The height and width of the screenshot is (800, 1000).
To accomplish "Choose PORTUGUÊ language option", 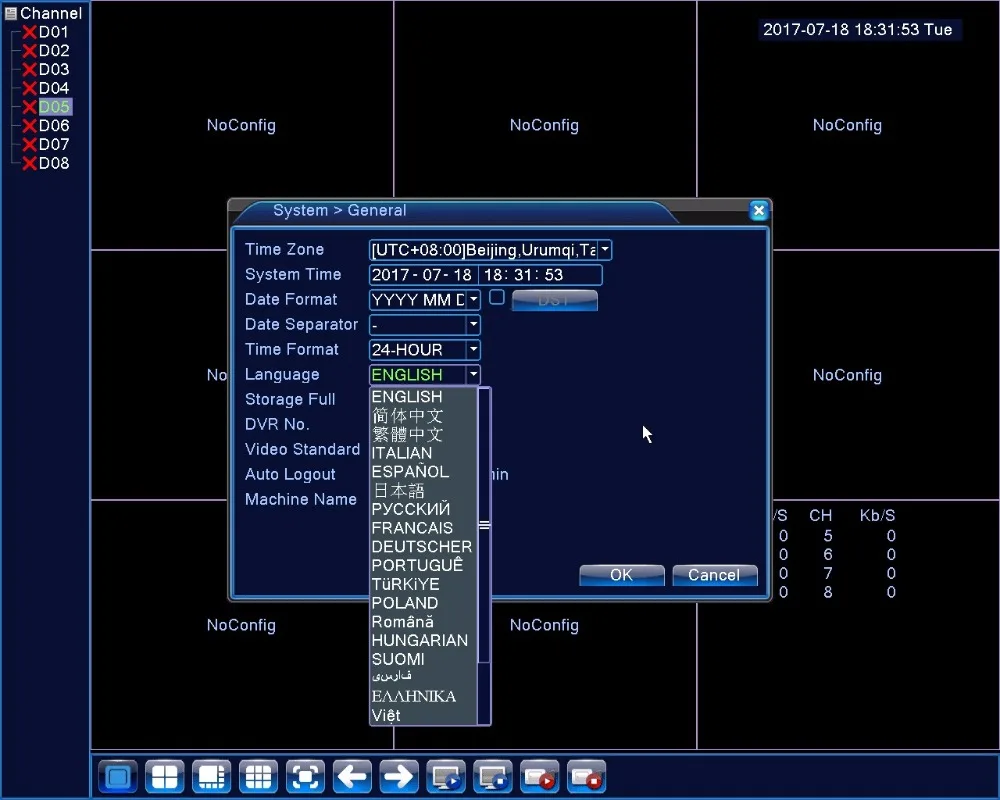I will tap(423, 565).
